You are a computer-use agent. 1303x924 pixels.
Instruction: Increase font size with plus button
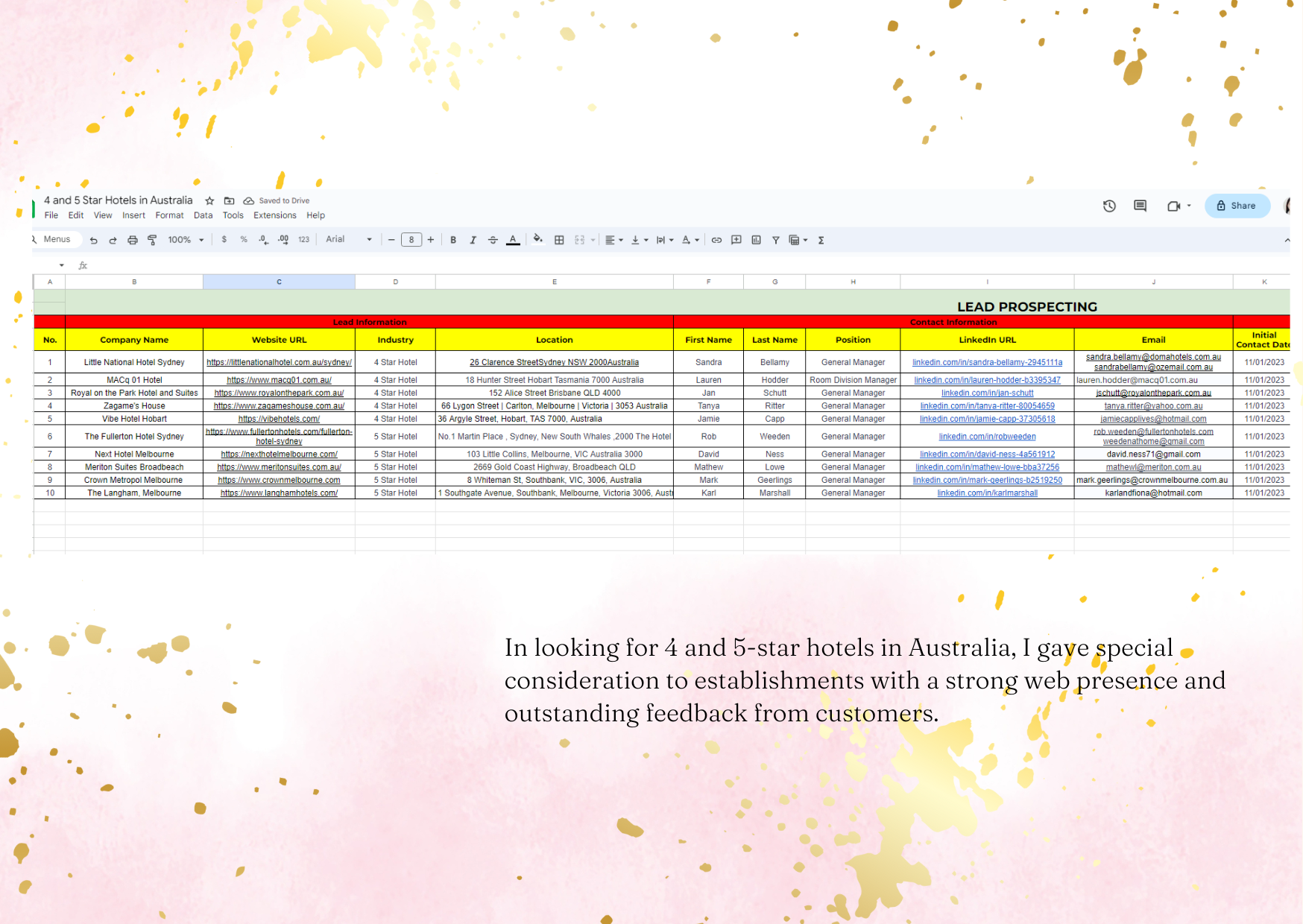point(431,240)
